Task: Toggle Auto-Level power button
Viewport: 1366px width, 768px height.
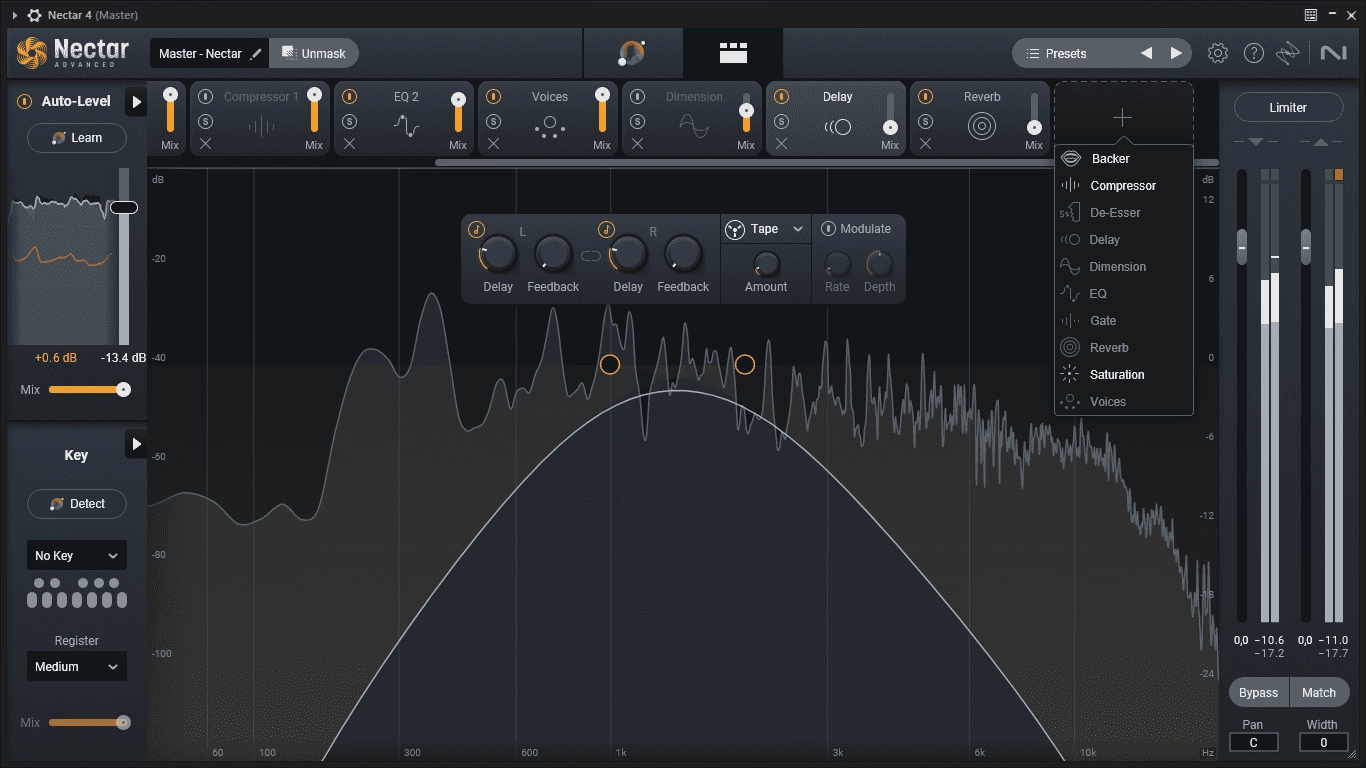Action: pos(24,101)
